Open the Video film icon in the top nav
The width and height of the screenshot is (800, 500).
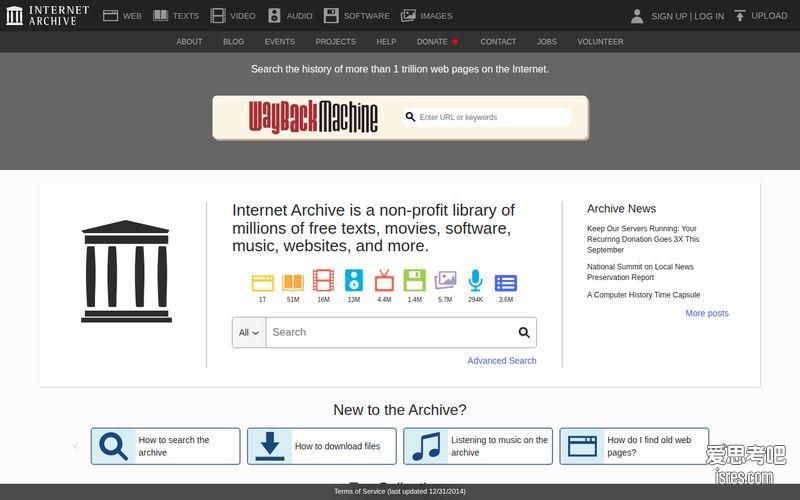[x=218, y=16]
